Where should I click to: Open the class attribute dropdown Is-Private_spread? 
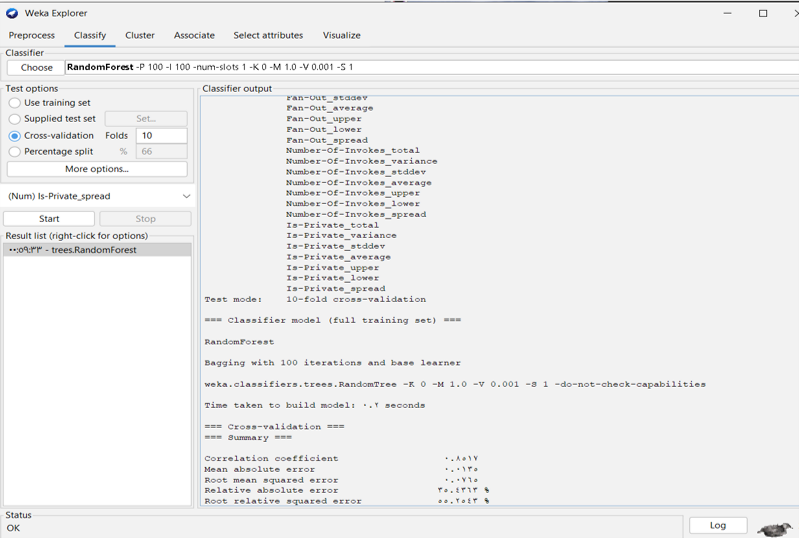tap(98, 196)
